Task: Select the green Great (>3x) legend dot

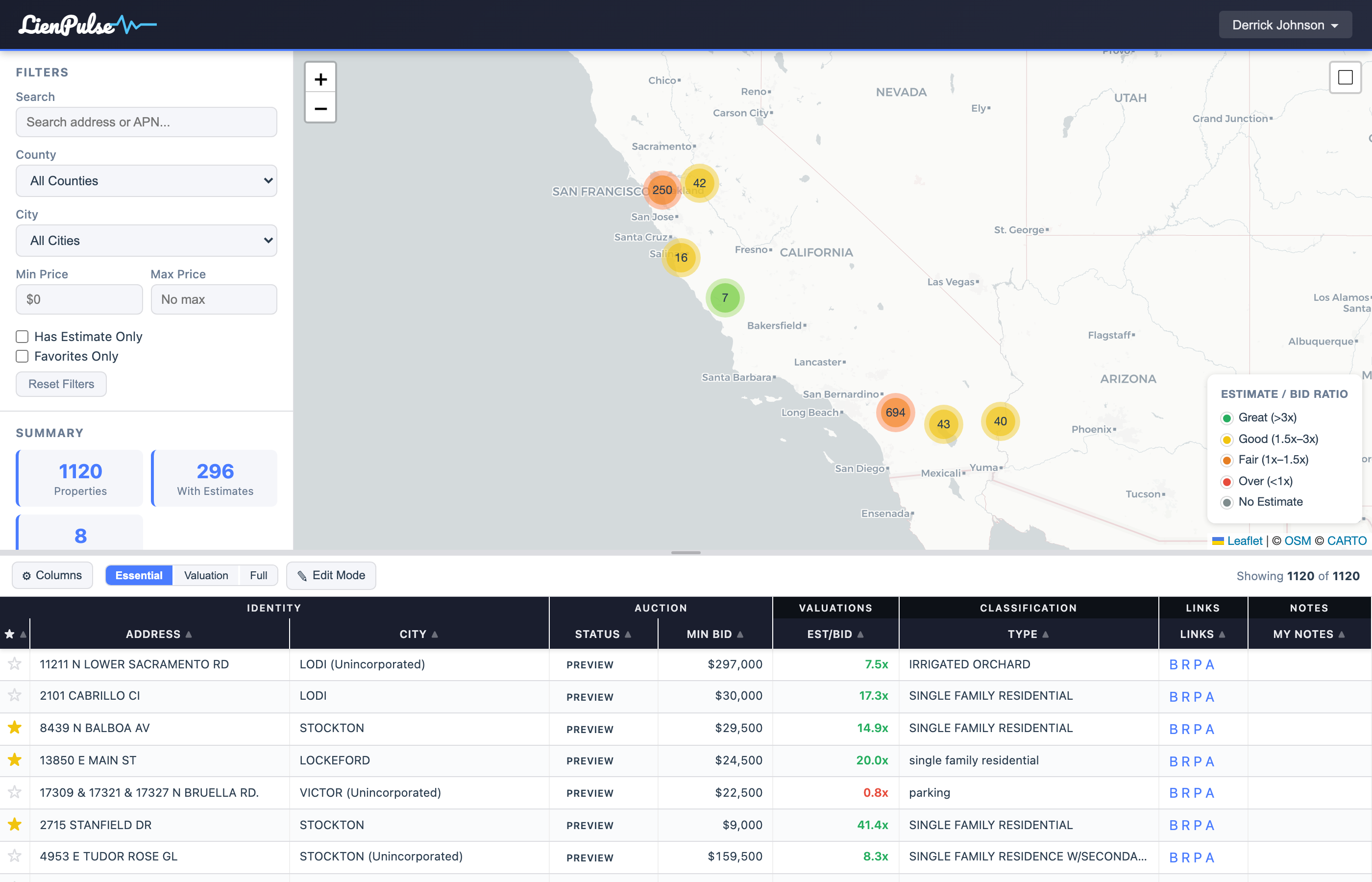Action: coord(1226,417)
